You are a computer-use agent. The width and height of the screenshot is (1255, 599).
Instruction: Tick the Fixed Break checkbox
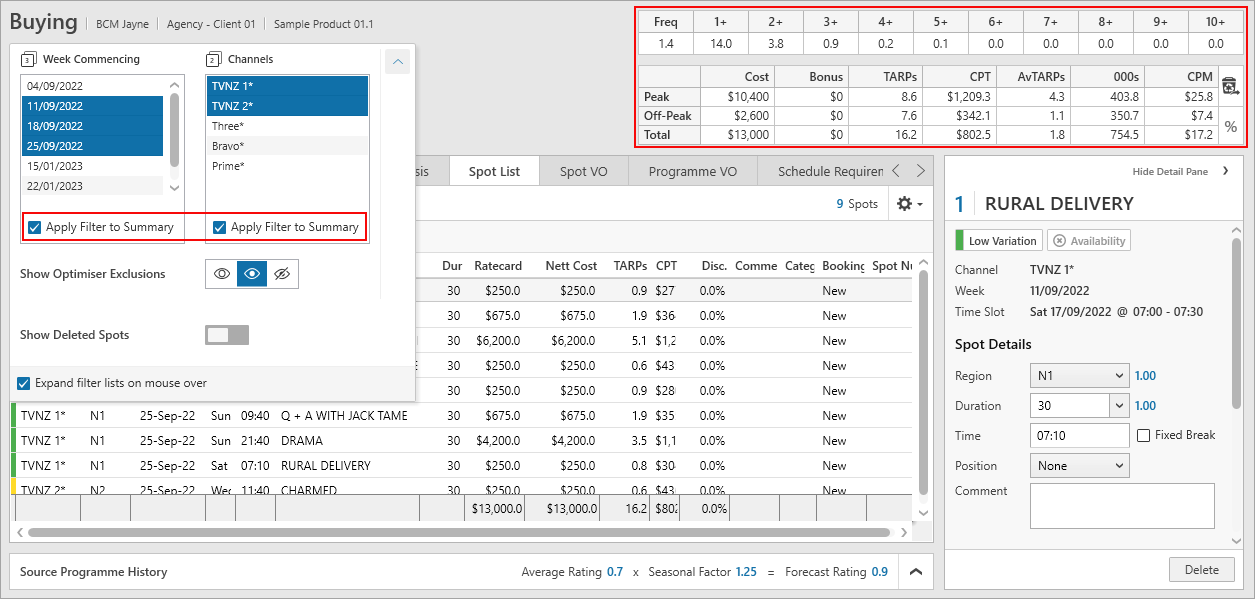(x=1144, y=435)
